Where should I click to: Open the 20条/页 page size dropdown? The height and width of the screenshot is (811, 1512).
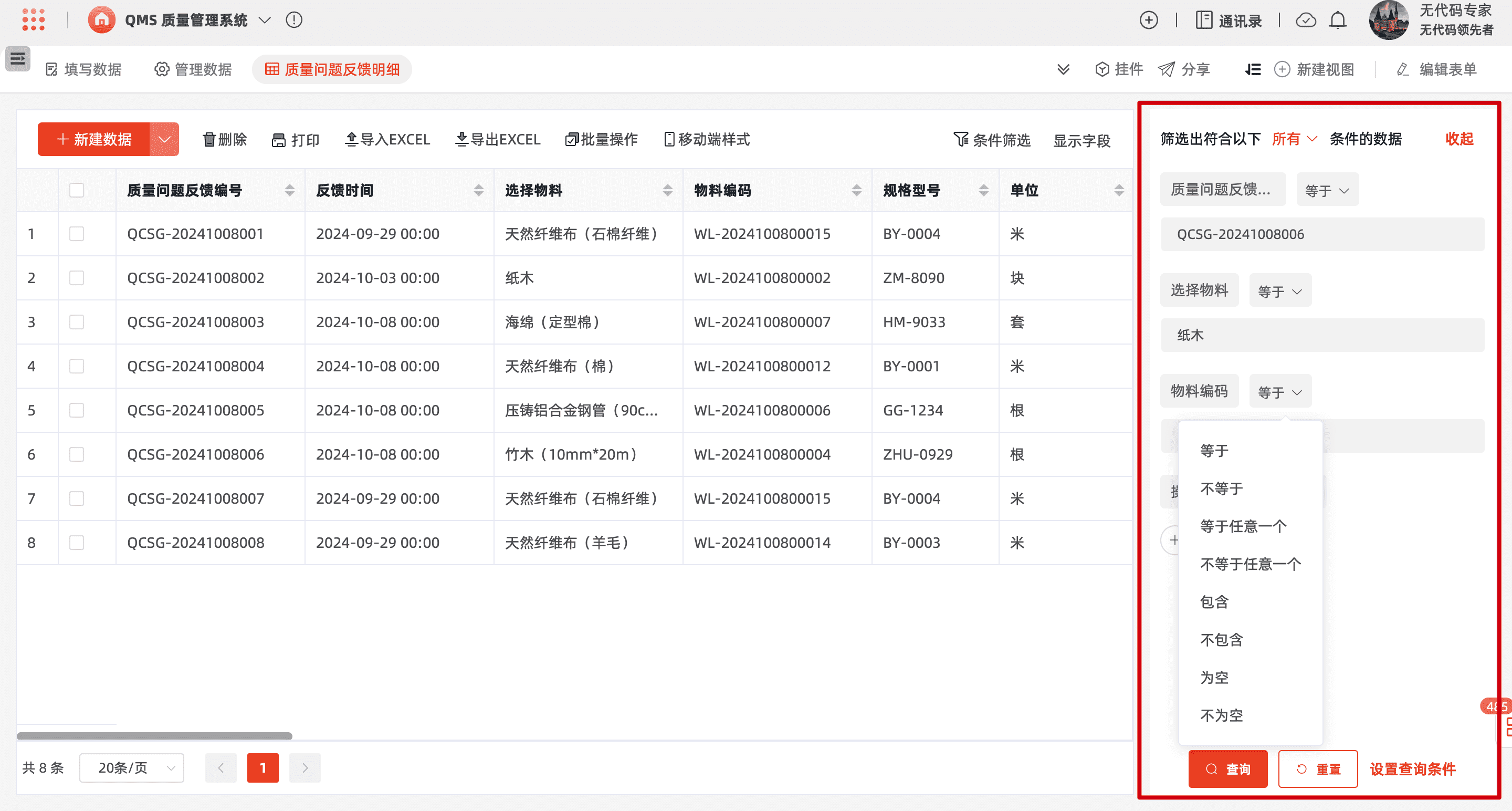[131, 767]
